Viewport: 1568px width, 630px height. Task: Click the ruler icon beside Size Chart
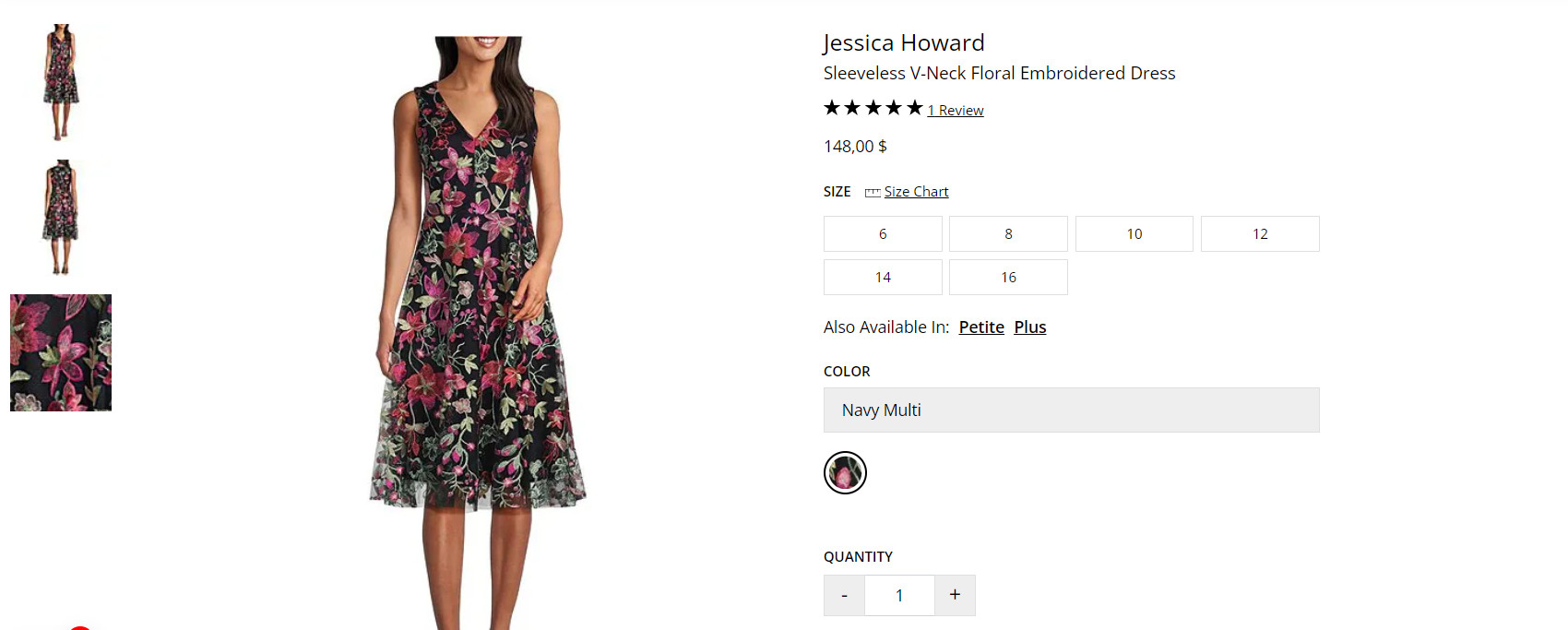point(872,193)
